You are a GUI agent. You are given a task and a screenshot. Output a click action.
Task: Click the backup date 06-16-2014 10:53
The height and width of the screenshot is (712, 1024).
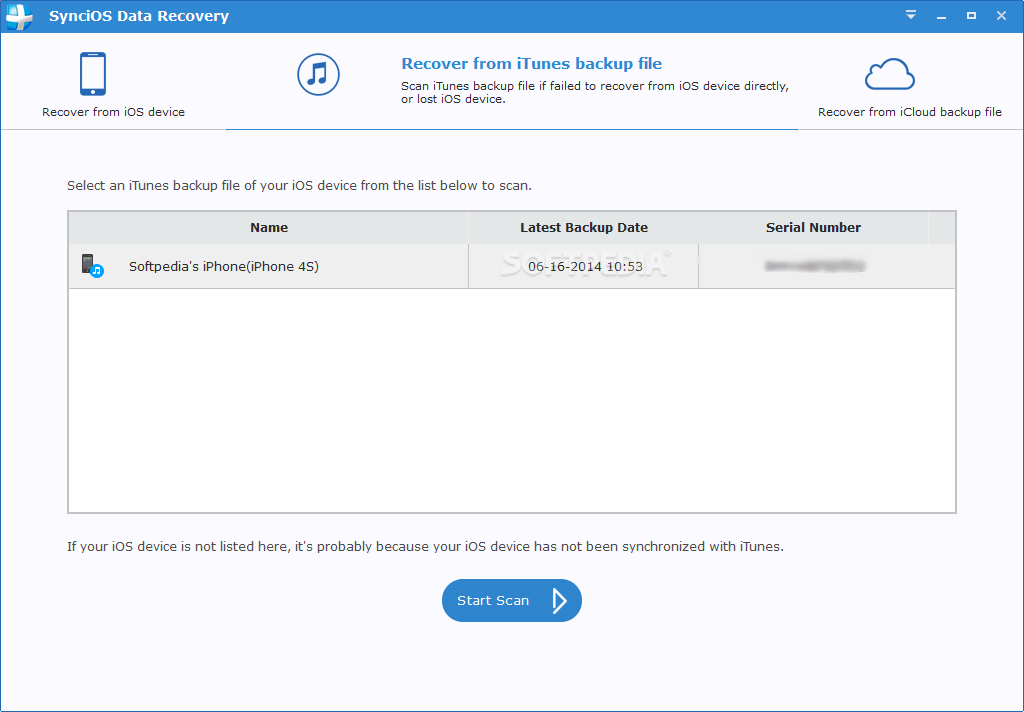tap(585, 267)
